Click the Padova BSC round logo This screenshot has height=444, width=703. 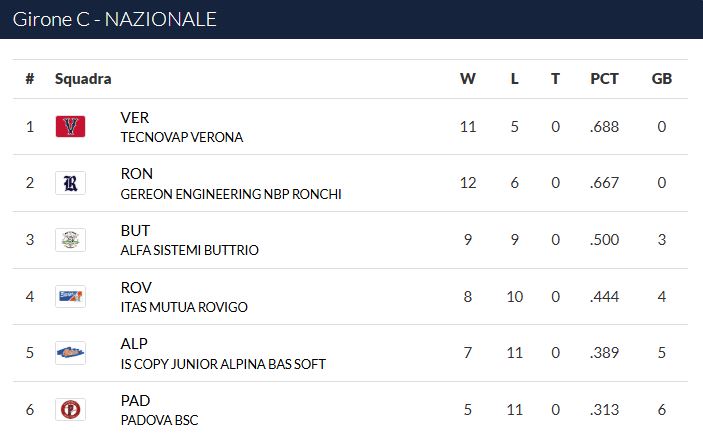click(x=70, y=409)
